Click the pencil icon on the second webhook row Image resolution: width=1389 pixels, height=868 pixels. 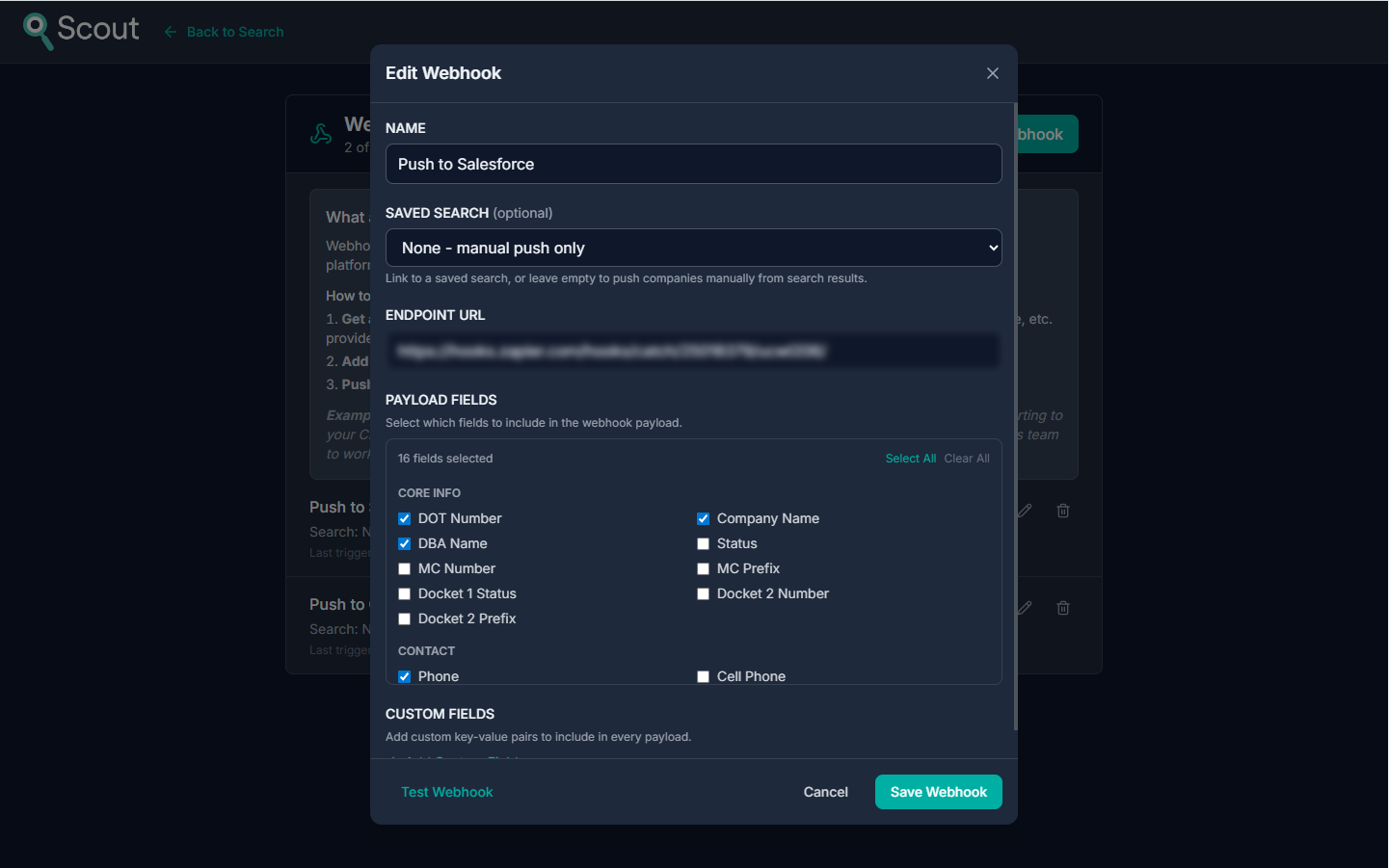[1024, 607]
